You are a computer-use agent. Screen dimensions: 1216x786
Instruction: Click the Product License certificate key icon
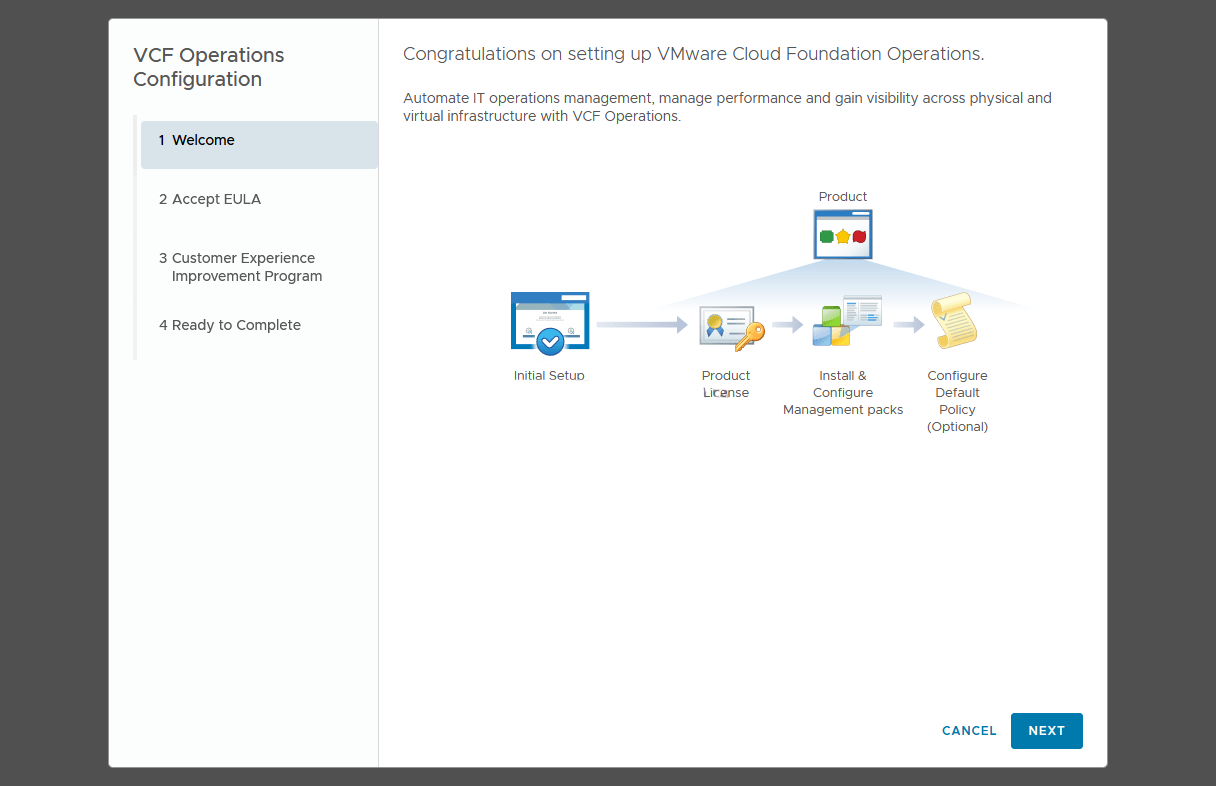click(x=731, y=327)
